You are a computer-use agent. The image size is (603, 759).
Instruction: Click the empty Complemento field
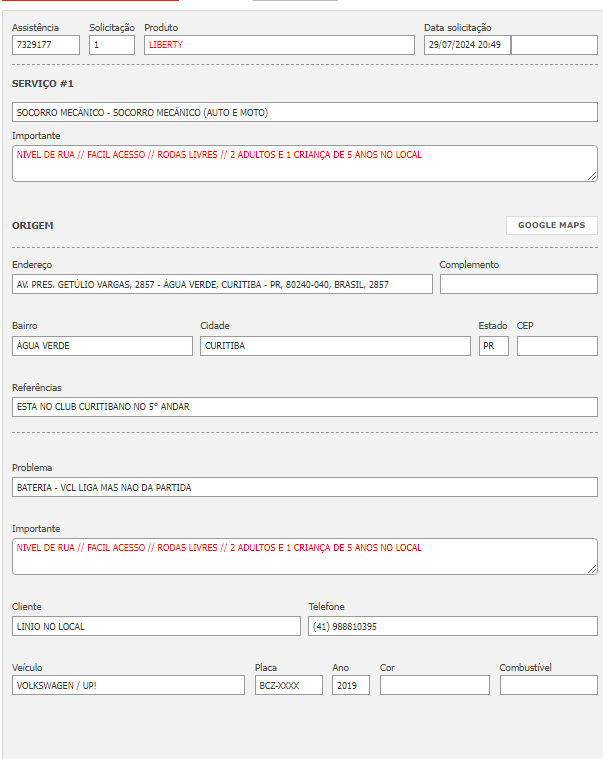point(518,284)
